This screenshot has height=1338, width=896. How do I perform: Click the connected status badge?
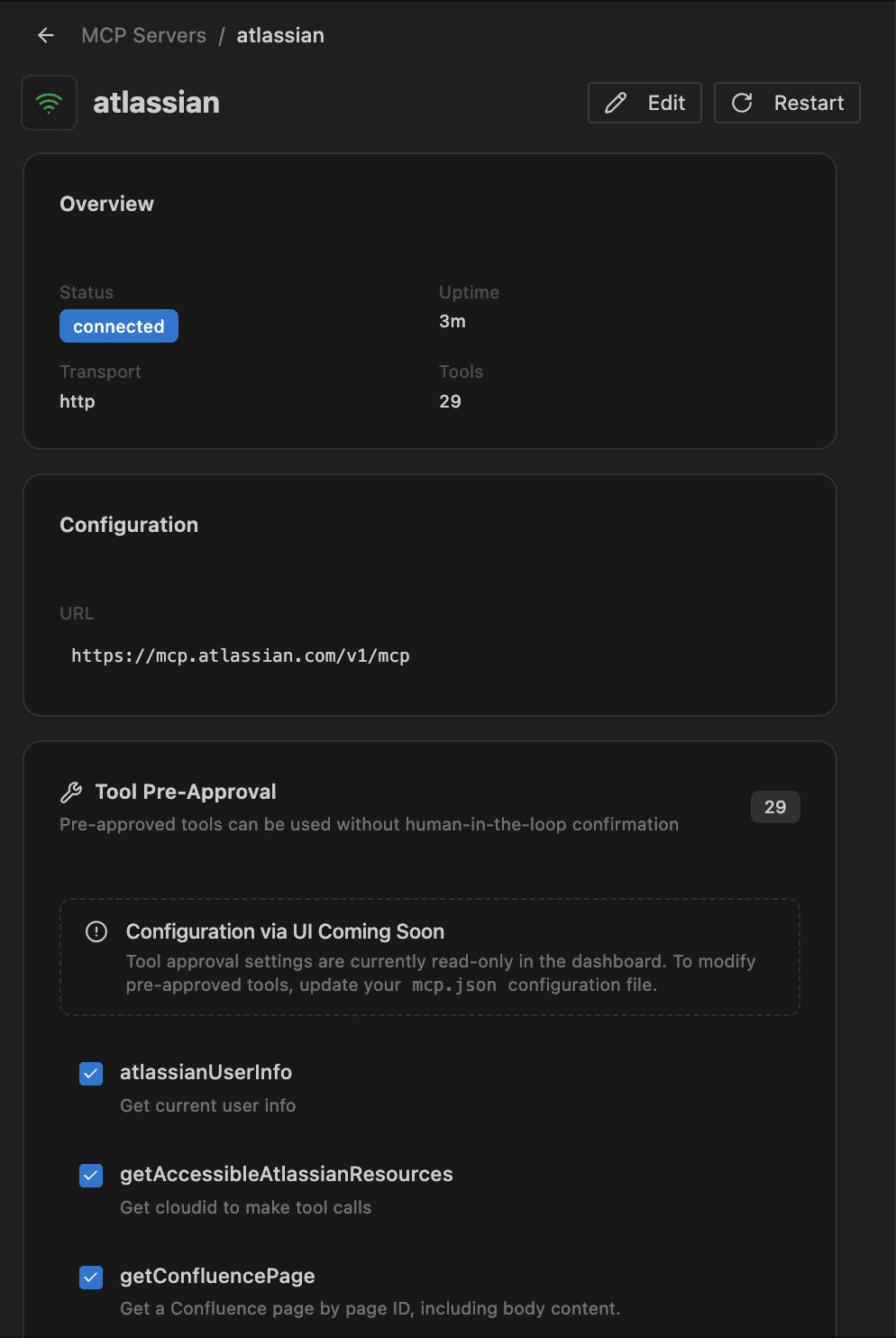[x=118, y=325]
